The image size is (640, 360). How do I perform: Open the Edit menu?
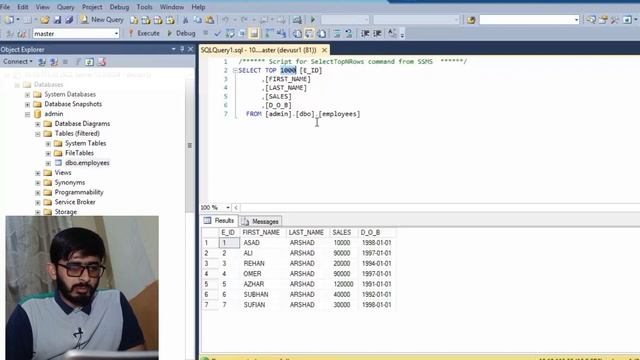pyautogui.click(x=23, y=7)
